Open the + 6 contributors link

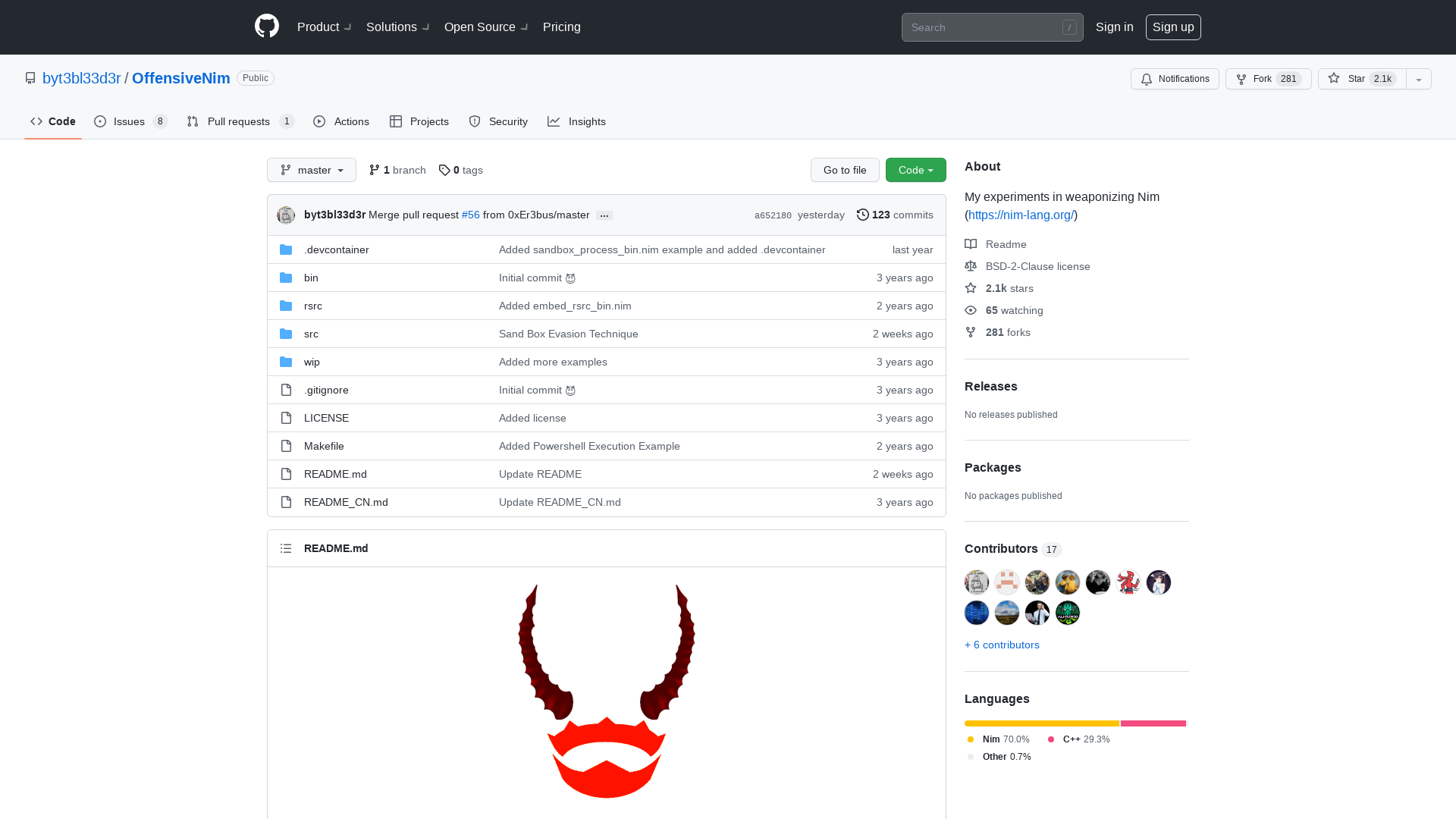click(x=1002, y=645)
